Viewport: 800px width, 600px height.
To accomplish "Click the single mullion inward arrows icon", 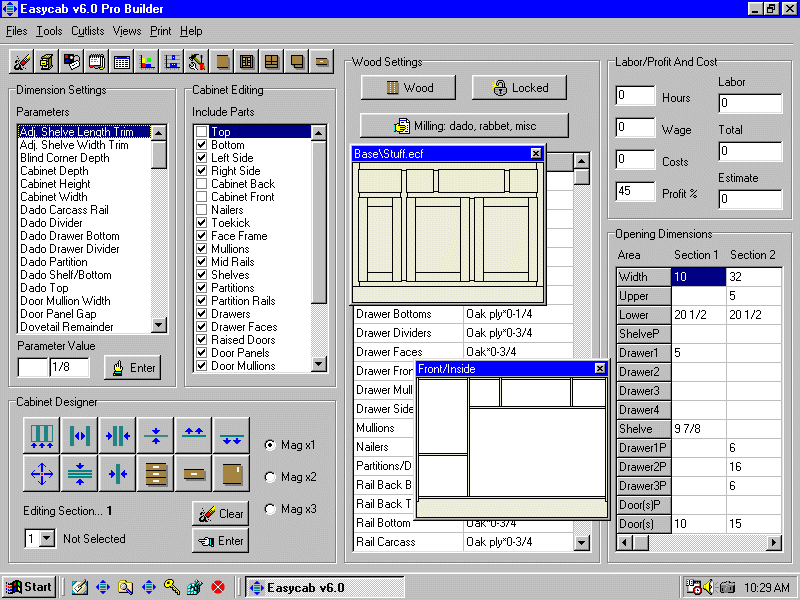I will tap(118, 473).
